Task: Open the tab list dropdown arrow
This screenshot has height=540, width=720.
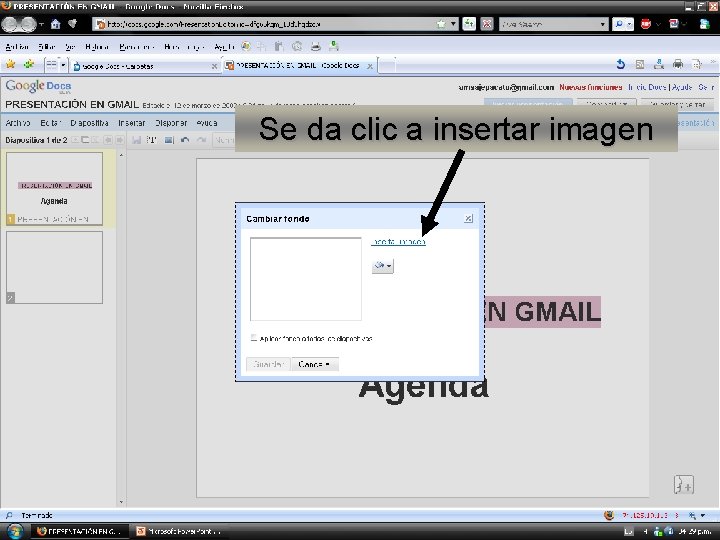Action: coord(63,65)
